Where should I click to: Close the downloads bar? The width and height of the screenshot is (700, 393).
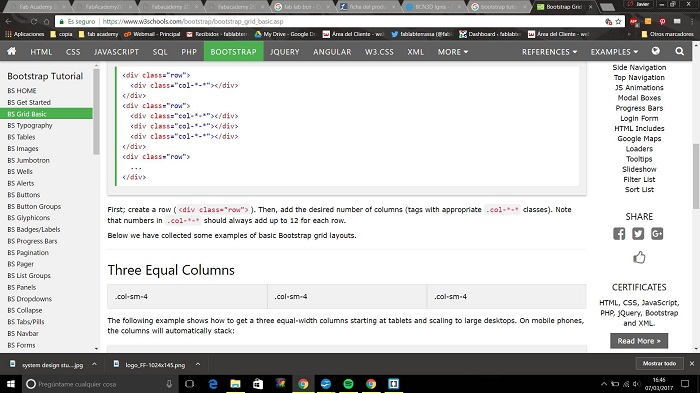point(692,364)
